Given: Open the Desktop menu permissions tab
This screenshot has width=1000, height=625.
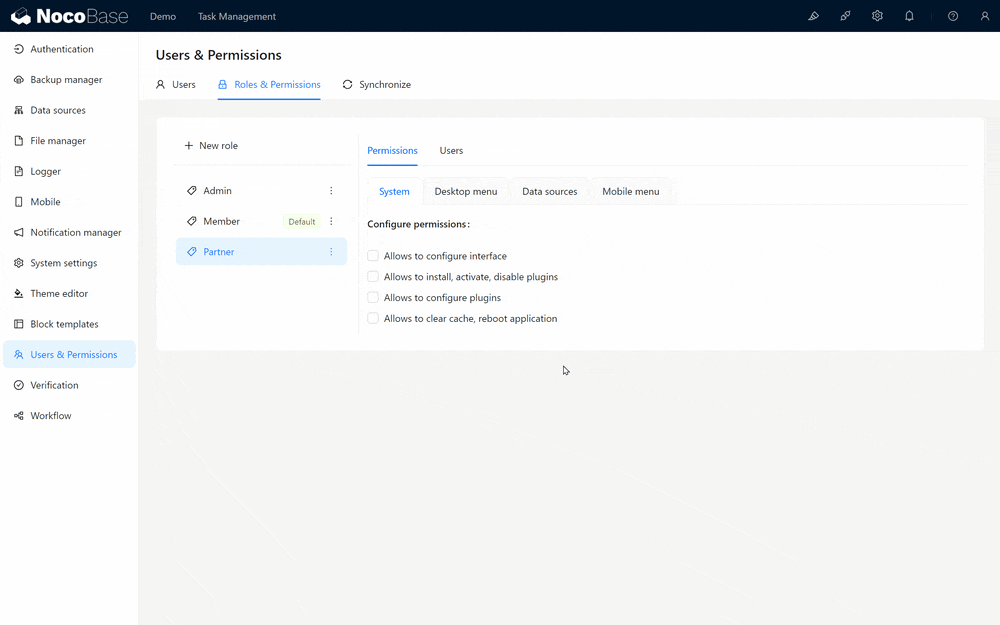Looking at the screenshot, I should 466,191.
